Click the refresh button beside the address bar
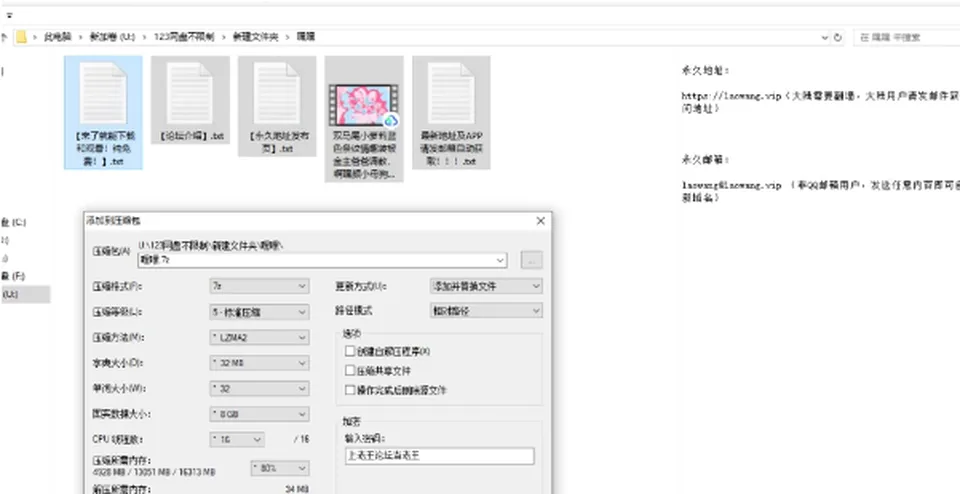This screenshot has width=960, height=494. [x=838, y=37]
